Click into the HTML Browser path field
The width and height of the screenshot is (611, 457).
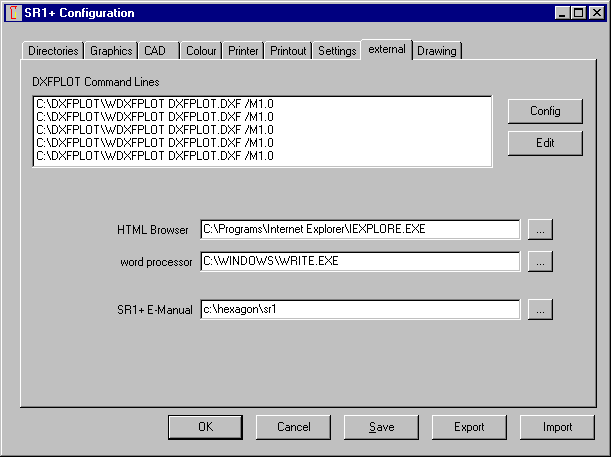(x=360, y=229)
